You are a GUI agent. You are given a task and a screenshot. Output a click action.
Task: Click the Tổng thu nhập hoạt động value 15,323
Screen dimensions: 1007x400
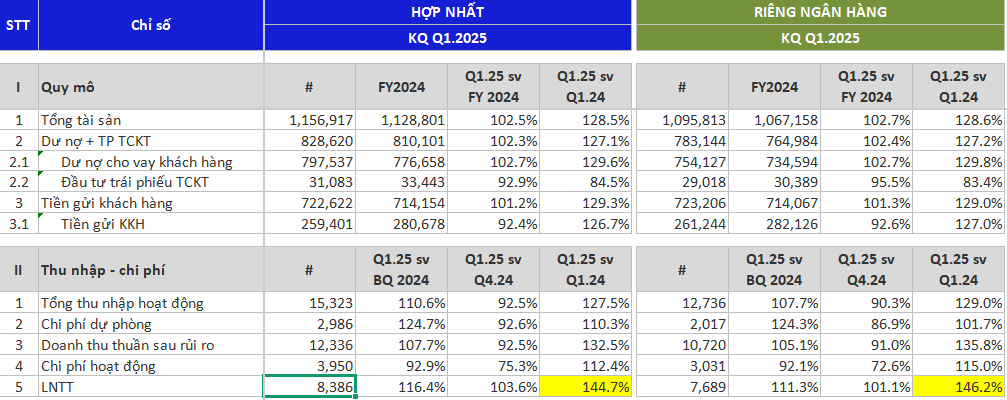(309, 302)
